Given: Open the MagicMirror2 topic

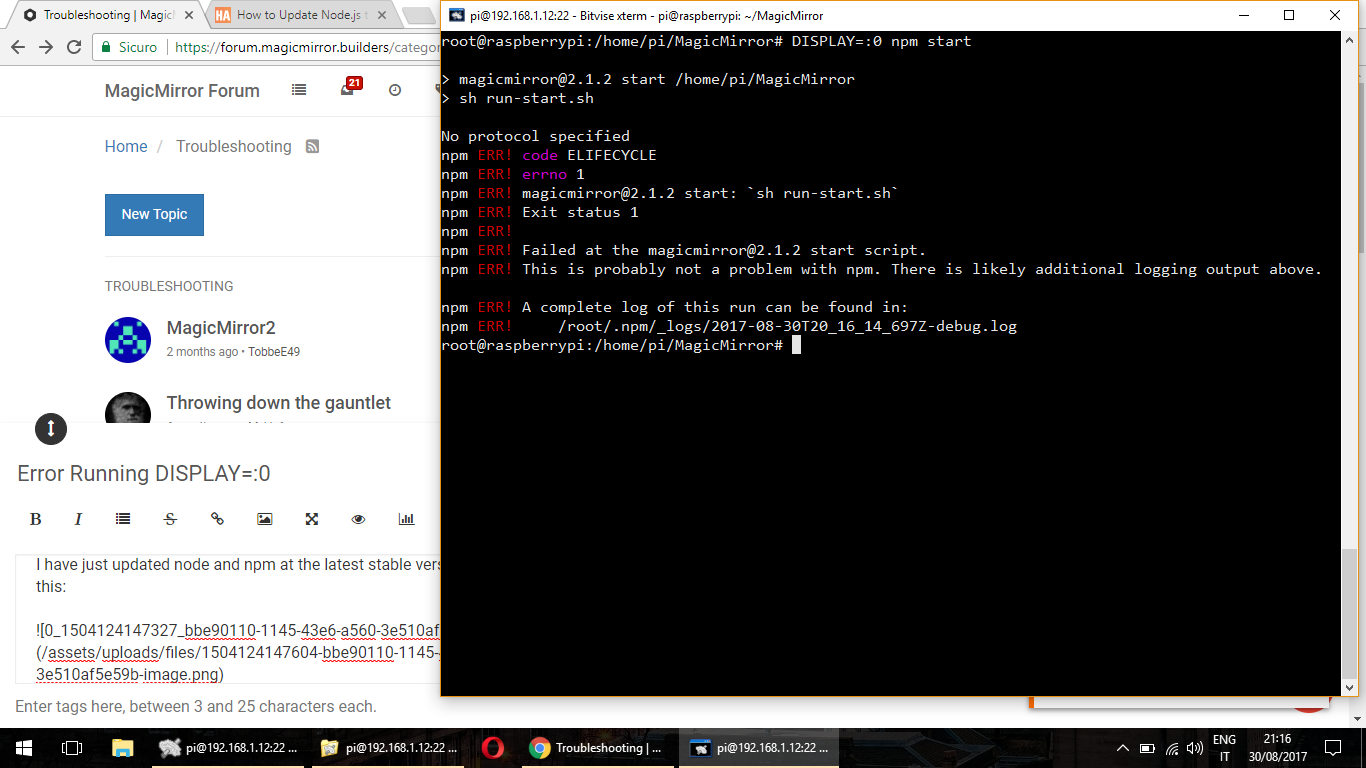Looking at the screenshot, I should pyautogui.click(x=221, y=328).
